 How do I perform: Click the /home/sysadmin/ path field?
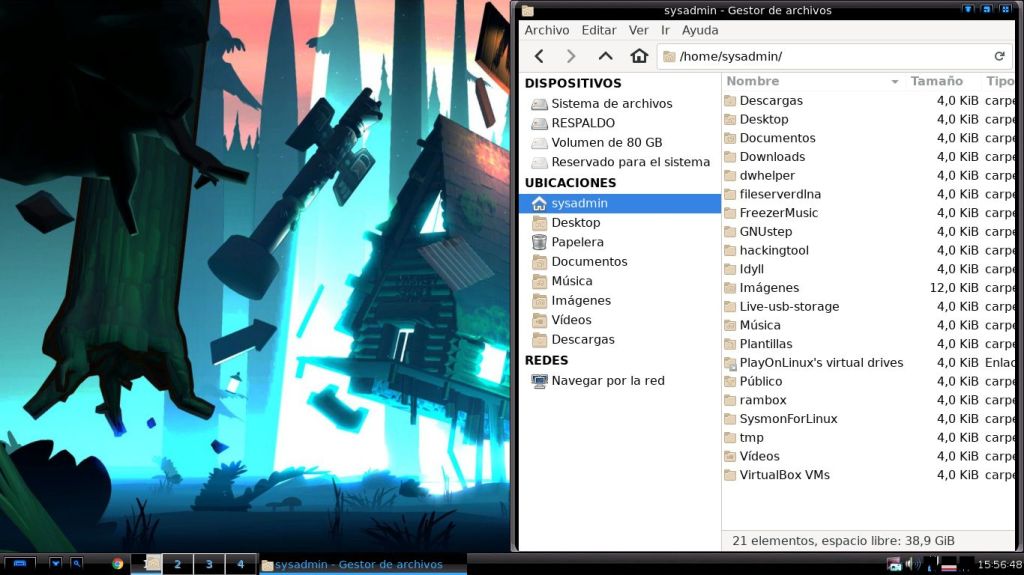830,56
